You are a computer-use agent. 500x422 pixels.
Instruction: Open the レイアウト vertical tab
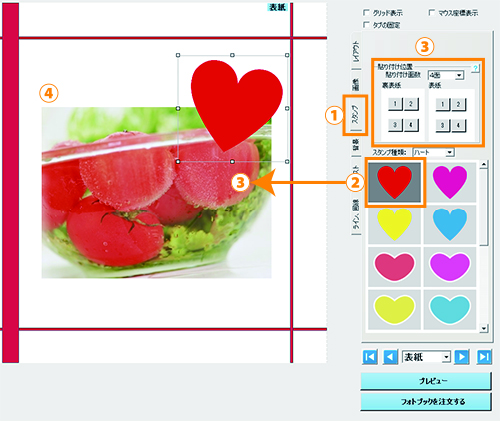point(356,50)
